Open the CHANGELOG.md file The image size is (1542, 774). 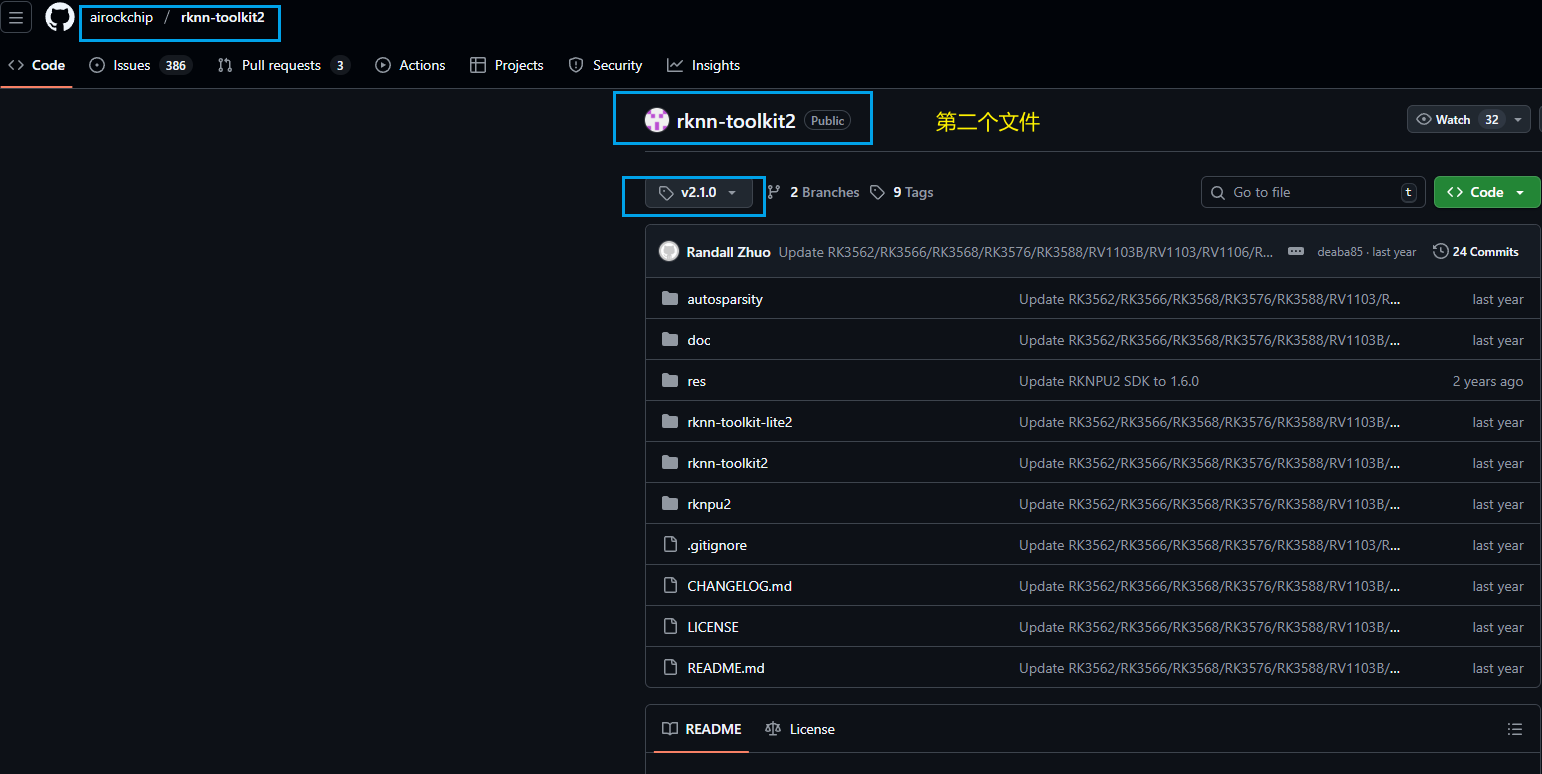(x=739, y=586)
